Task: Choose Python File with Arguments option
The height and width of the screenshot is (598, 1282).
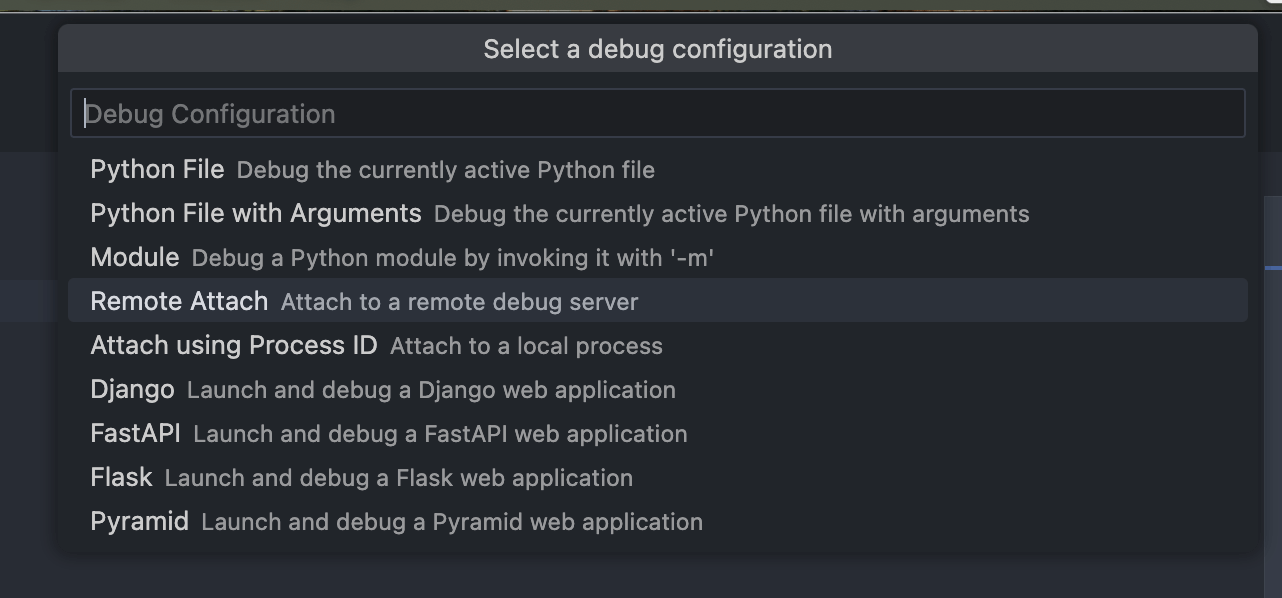Action: (x=256, y=214)
